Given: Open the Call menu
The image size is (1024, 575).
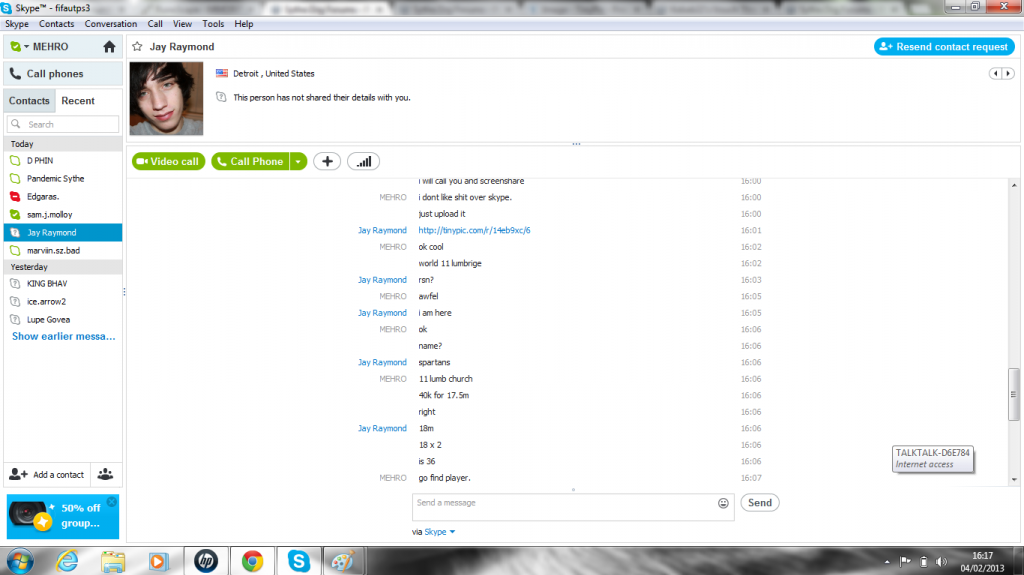Looking at the screenshot, I should tap(155, 24).
